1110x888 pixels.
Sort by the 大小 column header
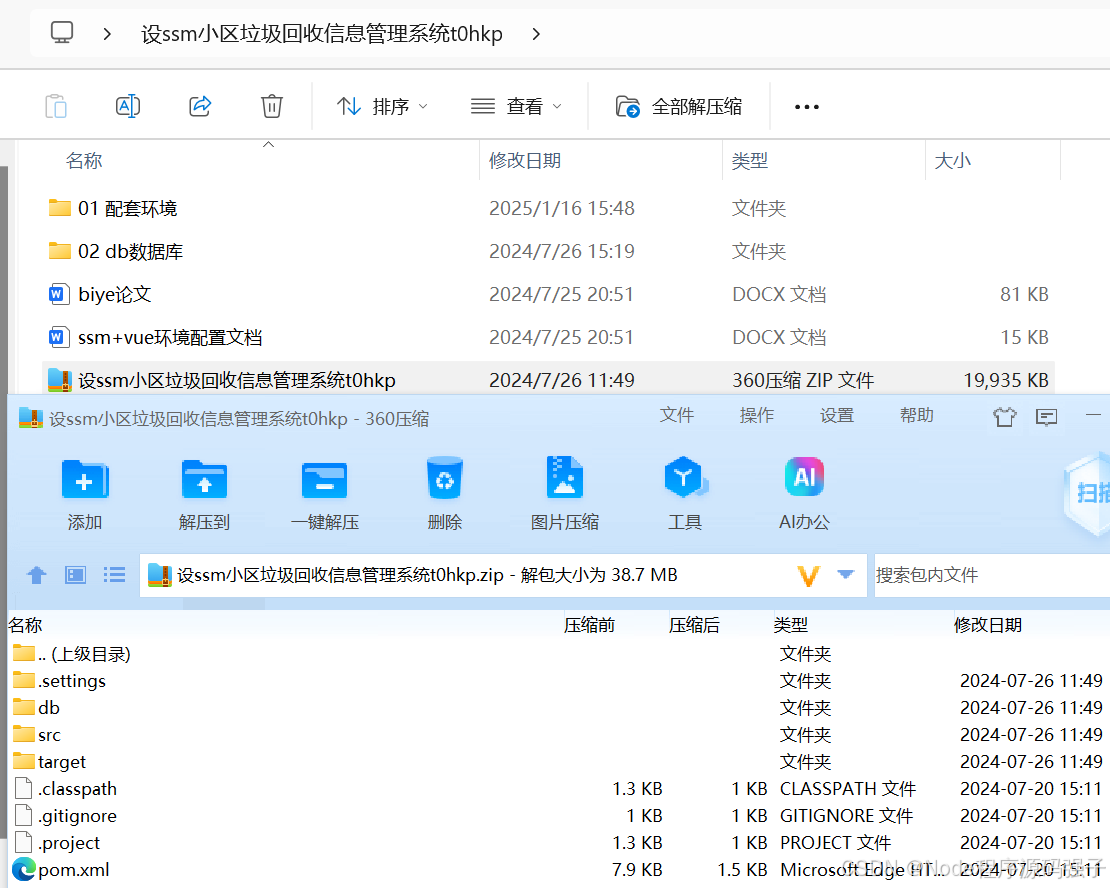(952, 161)
